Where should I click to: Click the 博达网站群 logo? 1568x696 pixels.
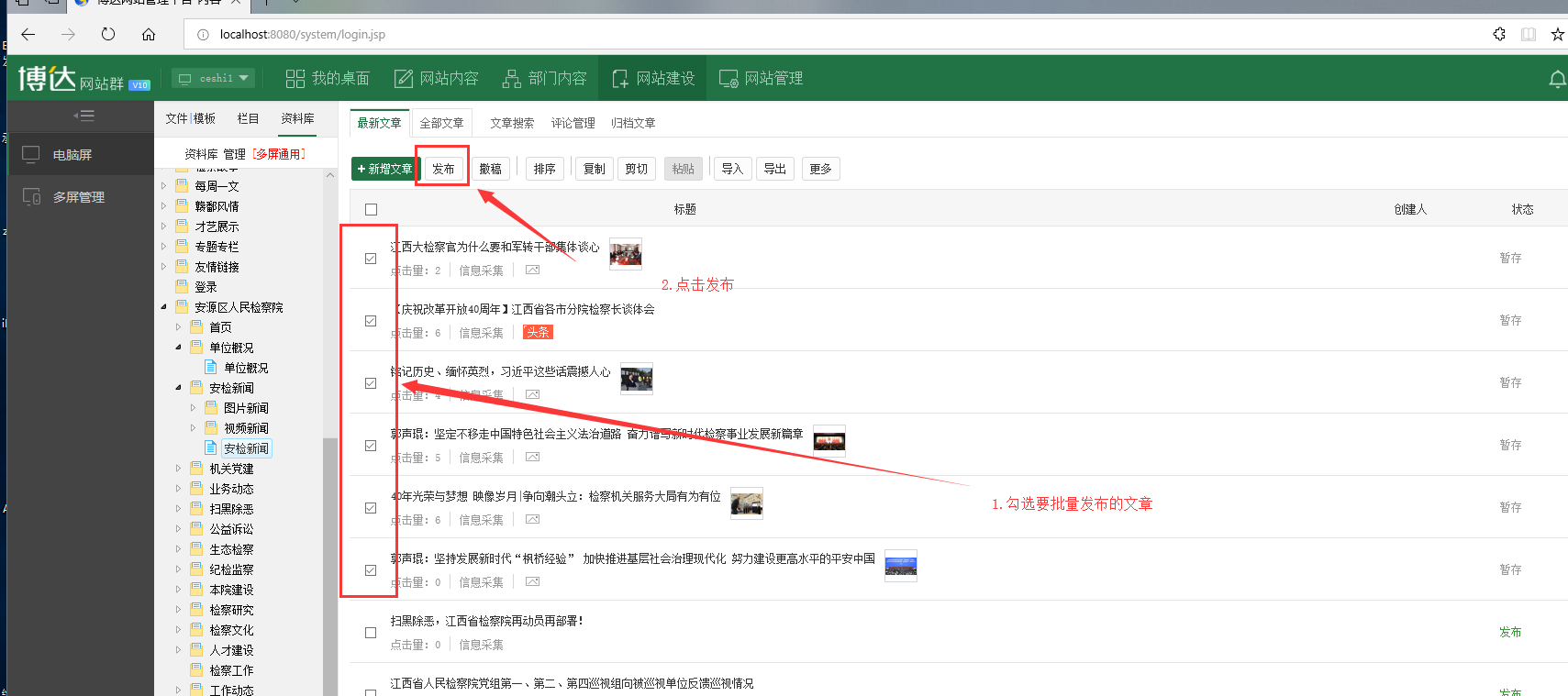[x=83, y=79]
